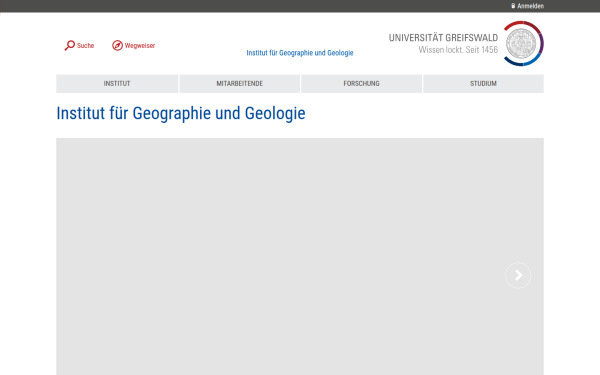Open the Studium menu

[483, 83]
